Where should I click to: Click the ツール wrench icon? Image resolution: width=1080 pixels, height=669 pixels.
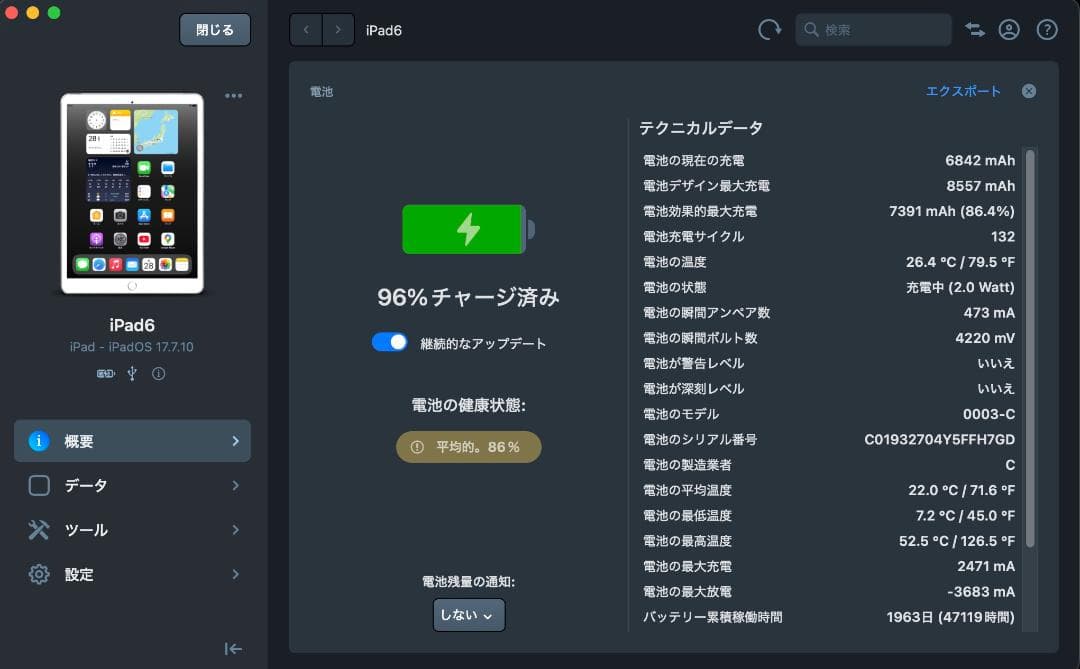(x=39, y=530)
